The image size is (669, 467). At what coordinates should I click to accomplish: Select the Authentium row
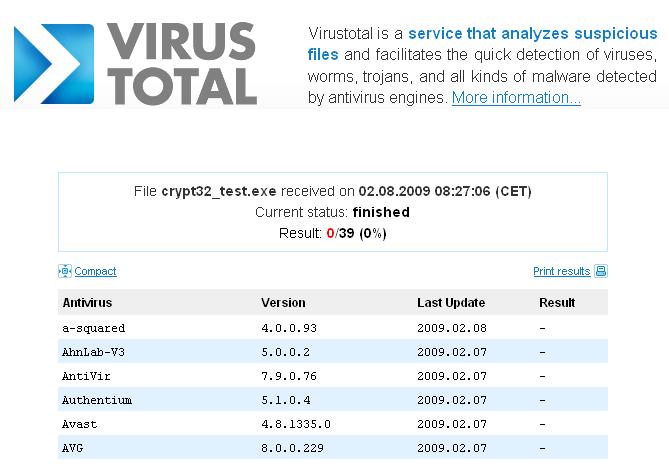point(97,400)
